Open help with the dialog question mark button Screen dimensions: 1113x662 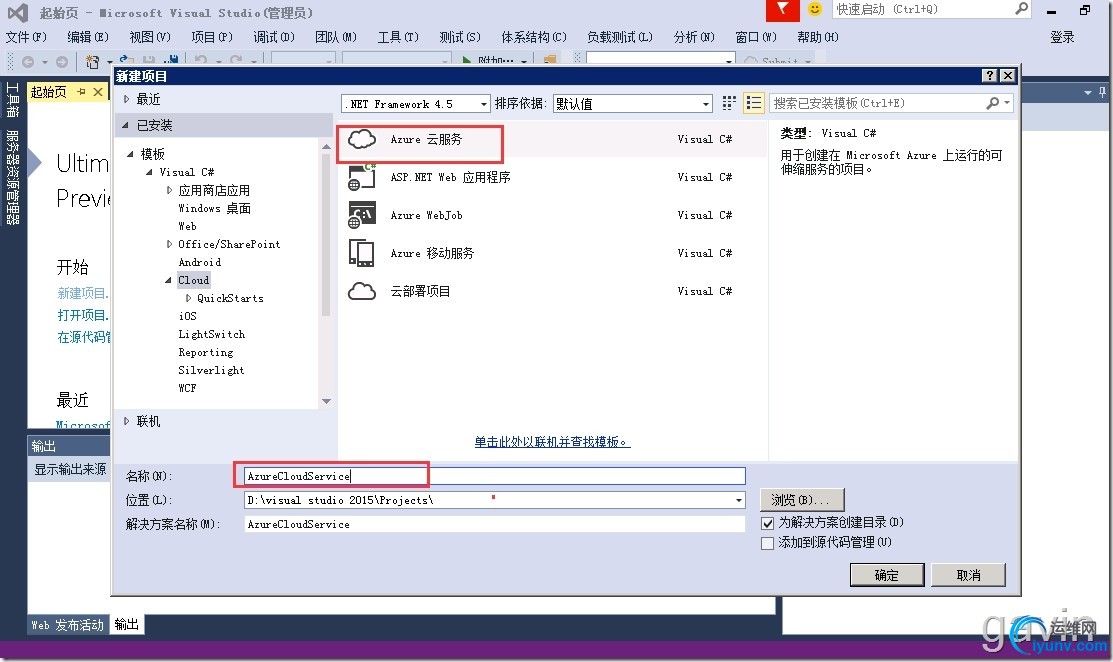coord(990,76)
